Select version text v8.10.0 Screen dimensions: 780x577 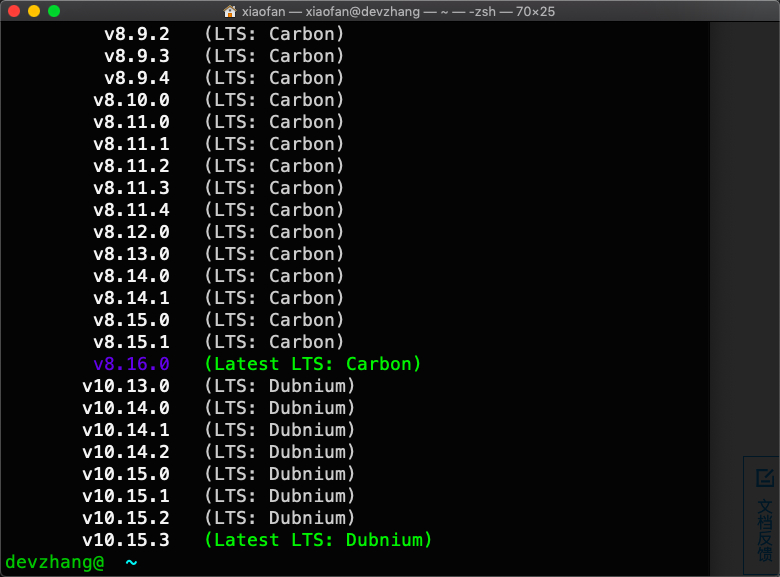tap(131, 100)
